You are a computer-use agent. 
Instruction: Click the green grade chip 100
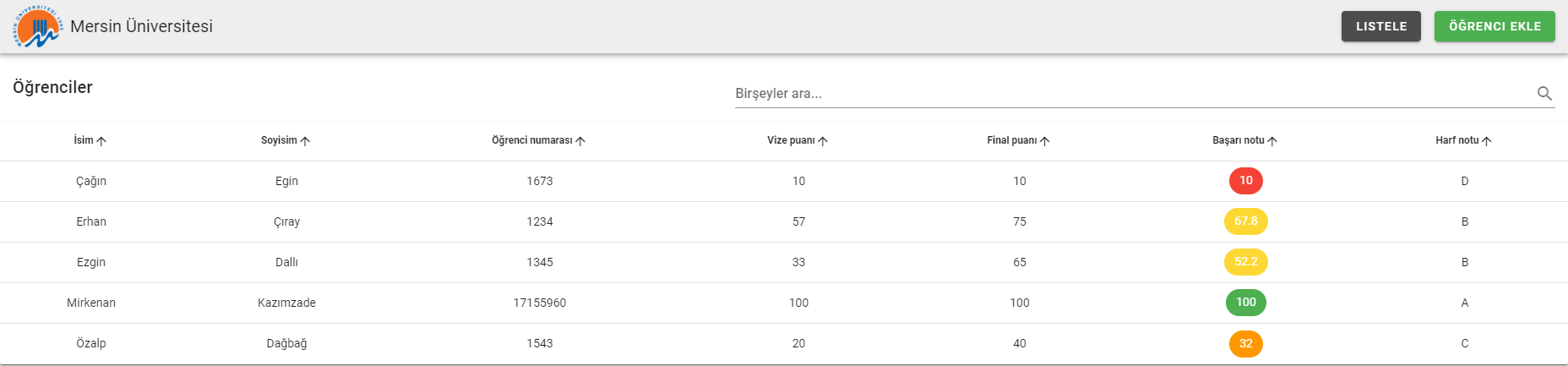1246,303
